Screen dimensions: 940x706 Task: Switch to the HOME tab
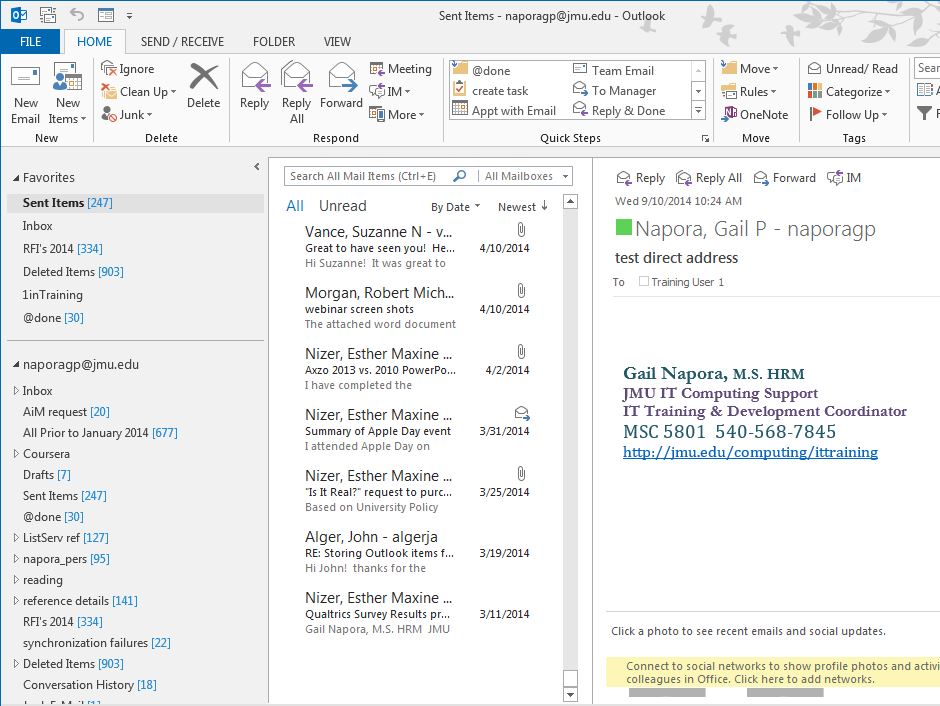click(x=94, y=41)
